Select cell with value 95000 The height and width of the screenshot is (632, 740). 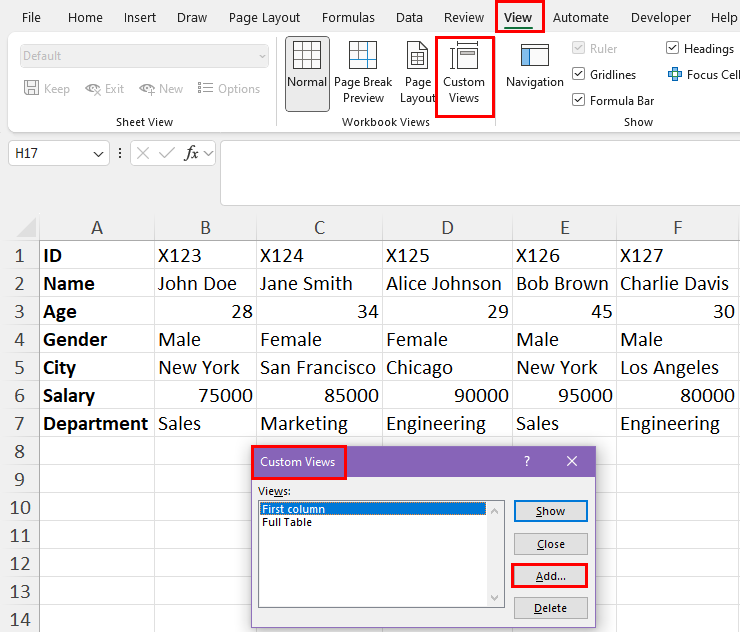click(x=564, y=396)
